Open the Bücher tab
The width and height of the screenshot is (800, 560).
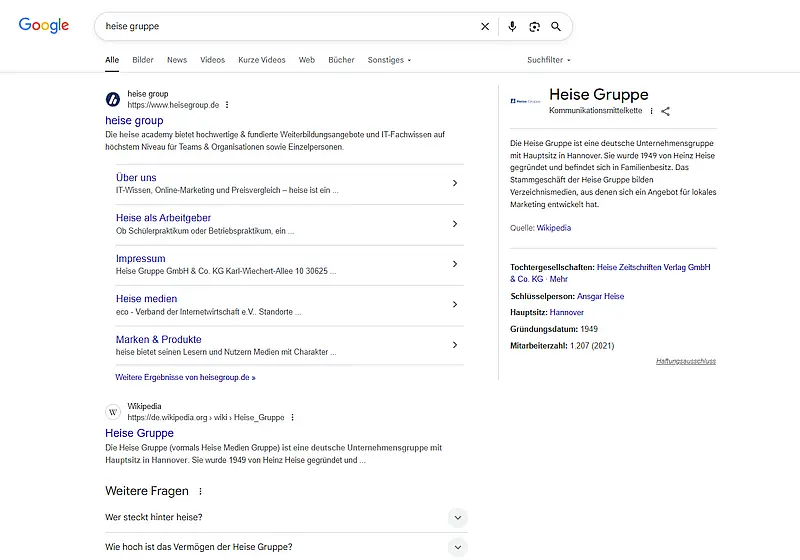pyautogui.click(x=341, y=60)
